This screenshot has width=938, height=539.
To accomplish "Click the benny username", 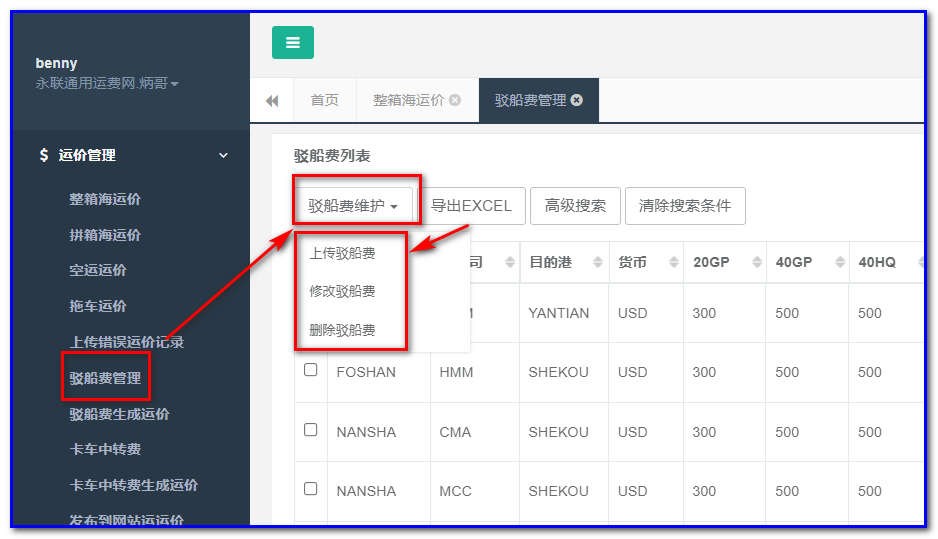I will pos(56,63).
